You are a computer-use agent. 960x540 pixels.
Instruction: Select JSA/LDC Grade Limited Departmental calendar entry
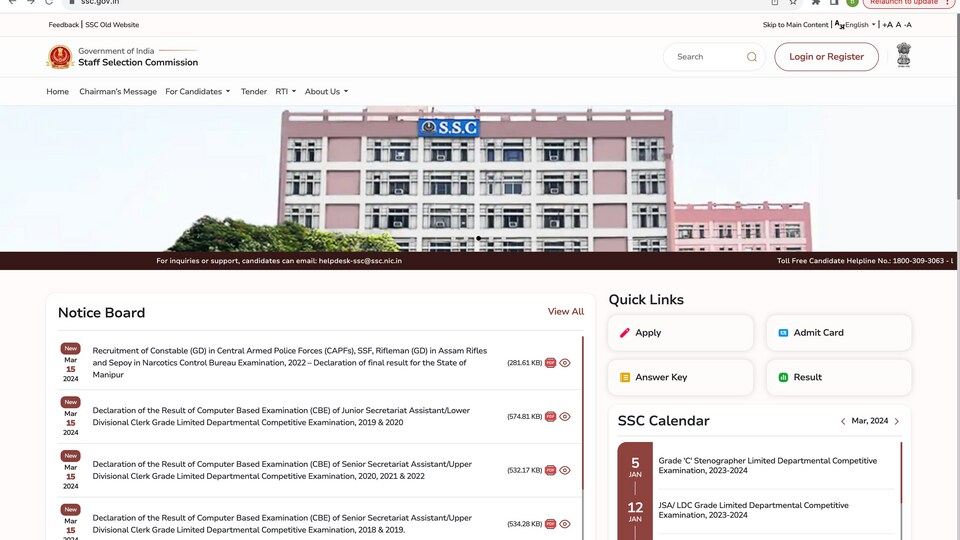point(754,511)
